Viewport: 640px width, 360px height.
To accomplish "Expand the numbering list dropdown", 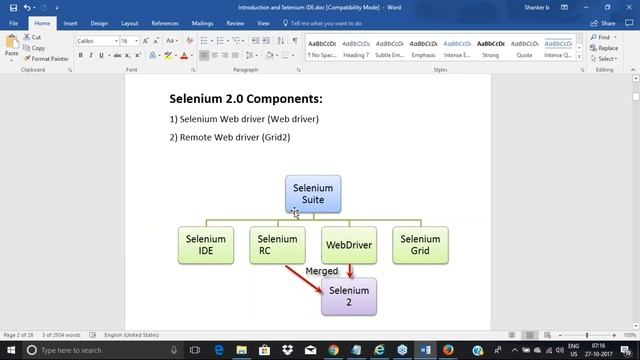I will [x=228, y=41].
